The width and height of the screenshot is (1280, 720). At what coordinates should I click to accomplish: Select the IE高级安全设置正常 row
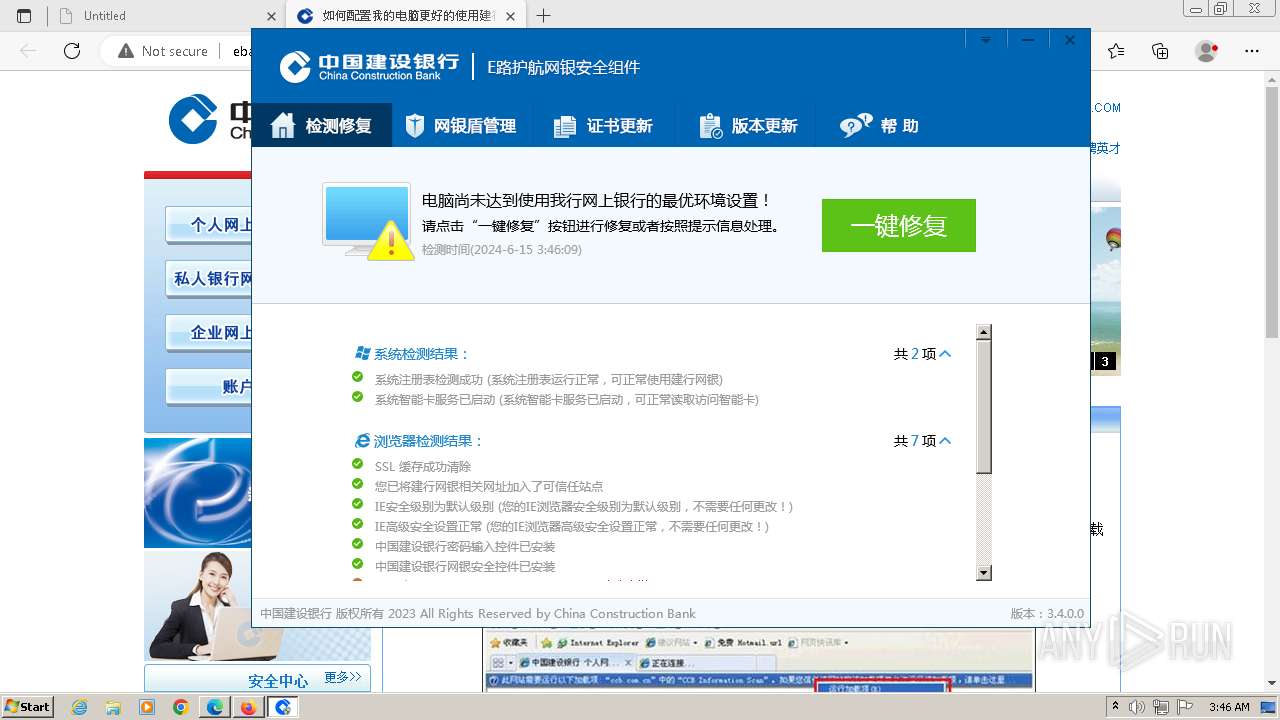[x=572, y=527]
